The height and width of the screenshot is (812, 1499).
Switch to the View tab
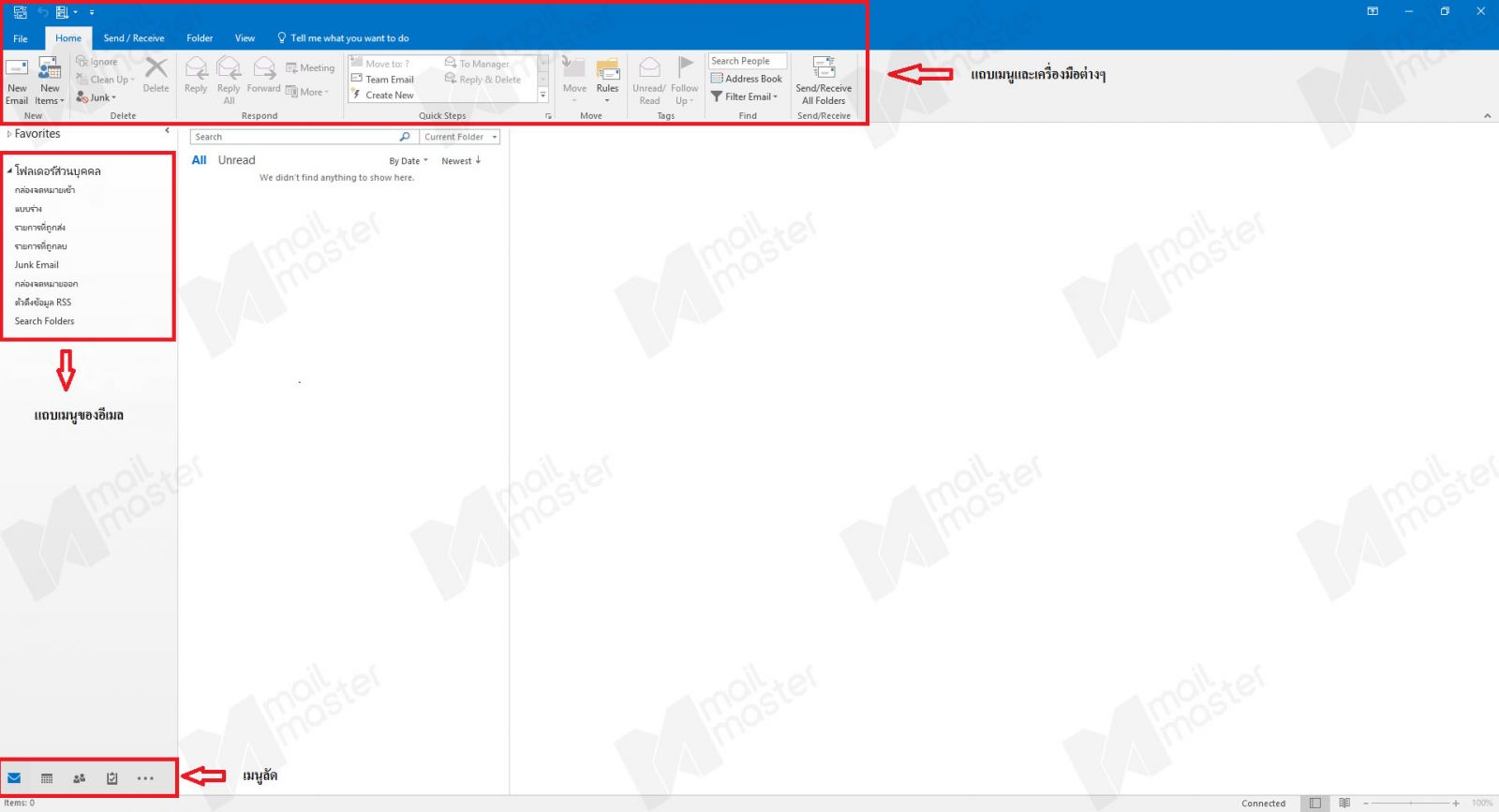click(x=245, y=38)
